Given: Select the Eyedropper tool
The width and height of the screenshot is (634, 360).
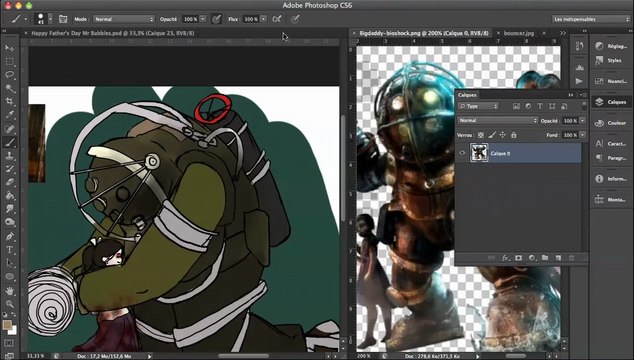Looking at the screenshot, I should (10, 115).
